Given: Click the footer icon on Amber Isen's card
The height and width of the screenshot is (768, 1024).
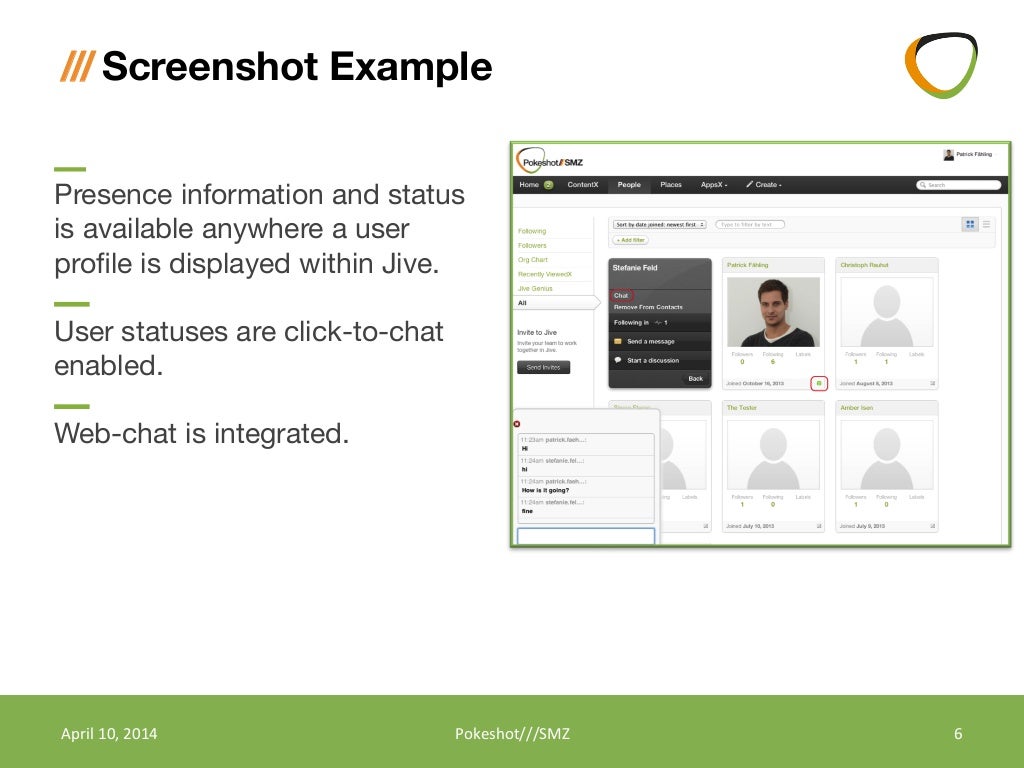Looking at the screenshot, I should tap(933, 526).
